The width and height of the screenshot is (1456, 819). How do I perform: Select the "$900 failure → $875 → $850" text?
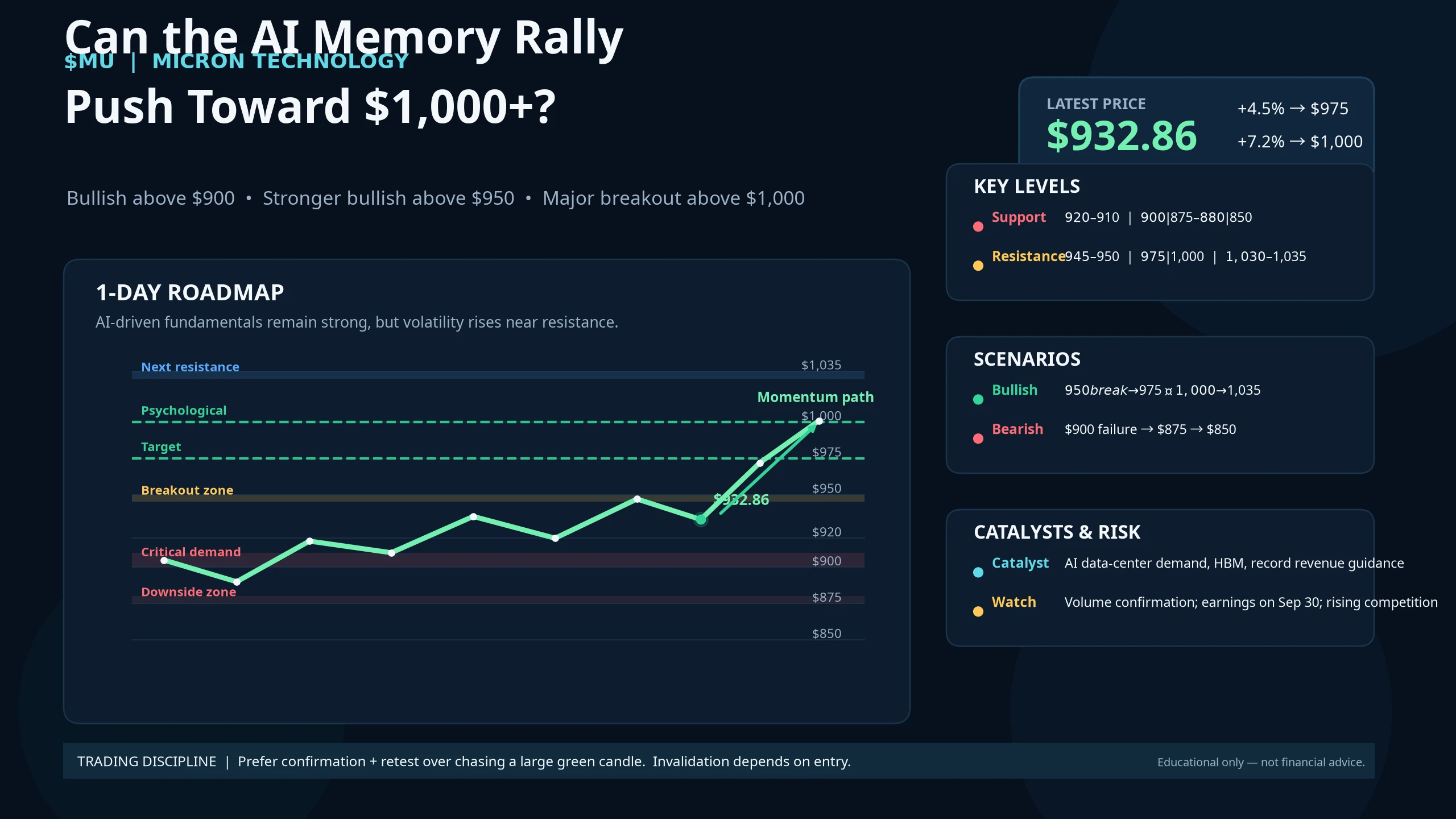1151,429
